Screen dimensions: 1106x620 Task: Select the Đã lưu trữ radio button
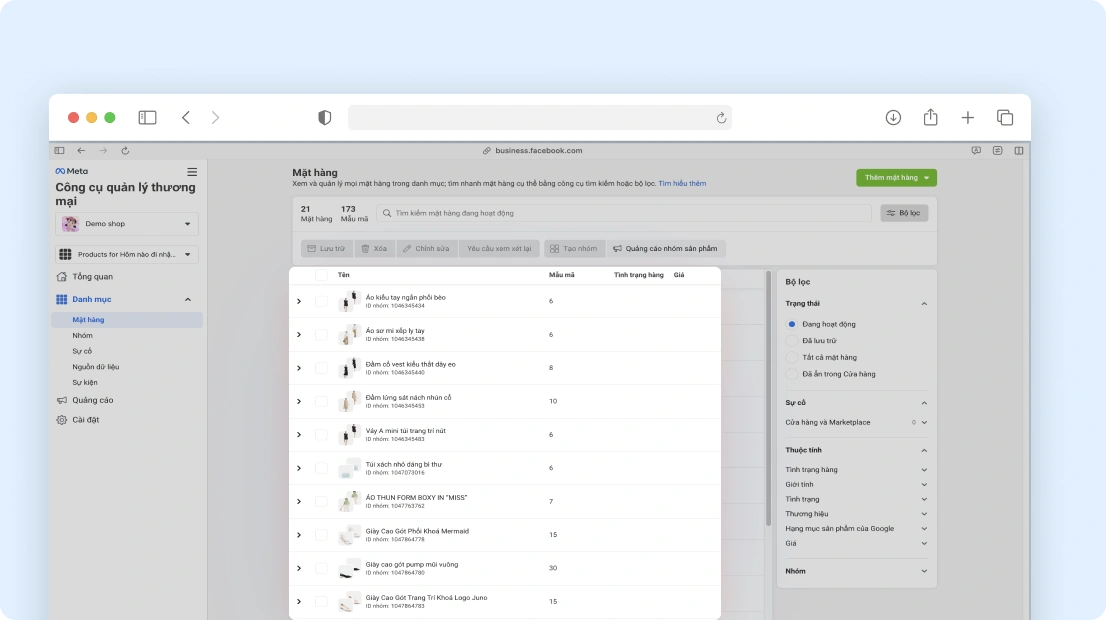point(791,341)
